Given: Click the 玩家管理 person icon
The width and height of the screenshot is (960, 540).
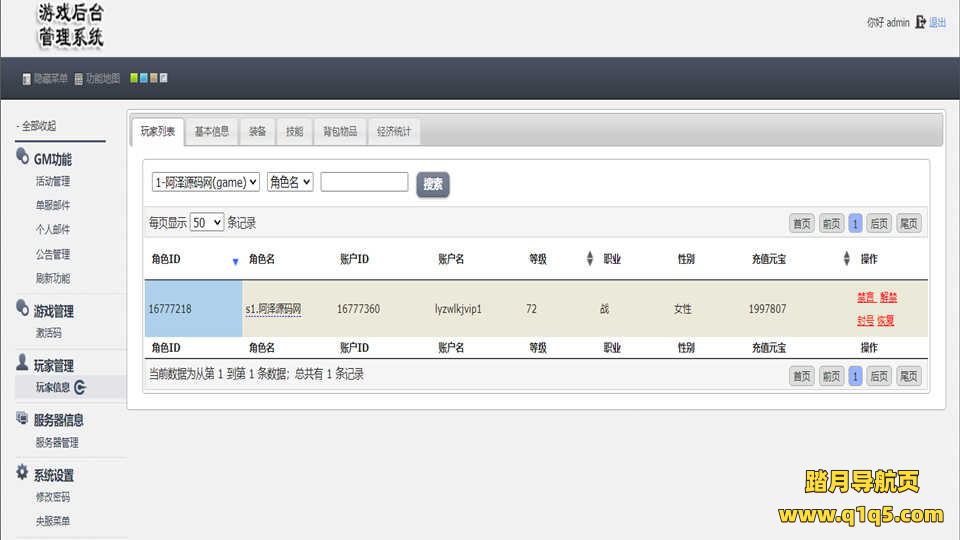Looking at the screenshot, I should coord(23,364).
